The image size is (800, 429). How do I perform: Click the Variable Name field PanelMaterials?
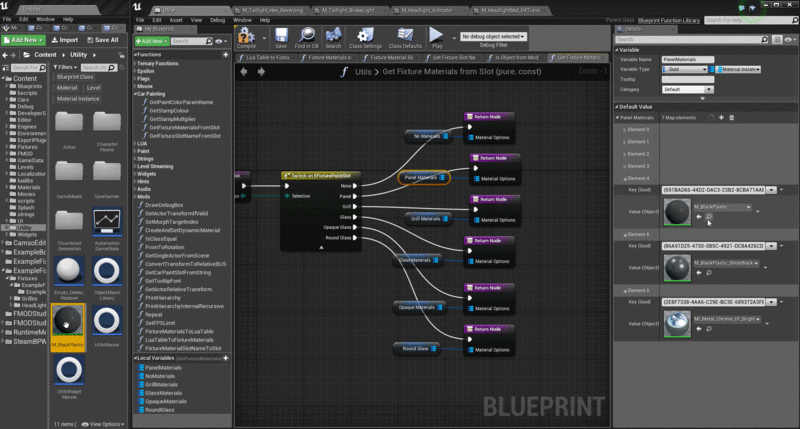point(687,60)
